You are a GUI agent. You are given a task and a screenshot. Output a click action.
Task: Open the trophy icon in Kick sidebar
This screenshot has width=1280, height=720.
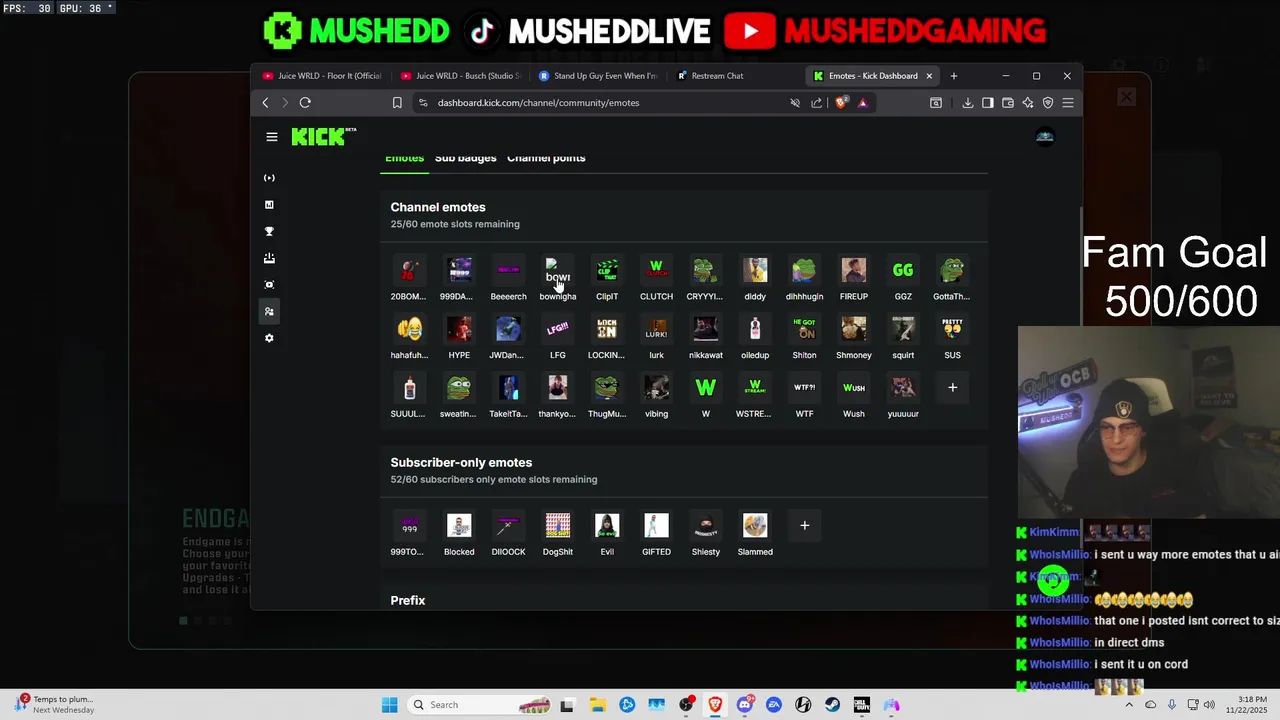(269, 231)
